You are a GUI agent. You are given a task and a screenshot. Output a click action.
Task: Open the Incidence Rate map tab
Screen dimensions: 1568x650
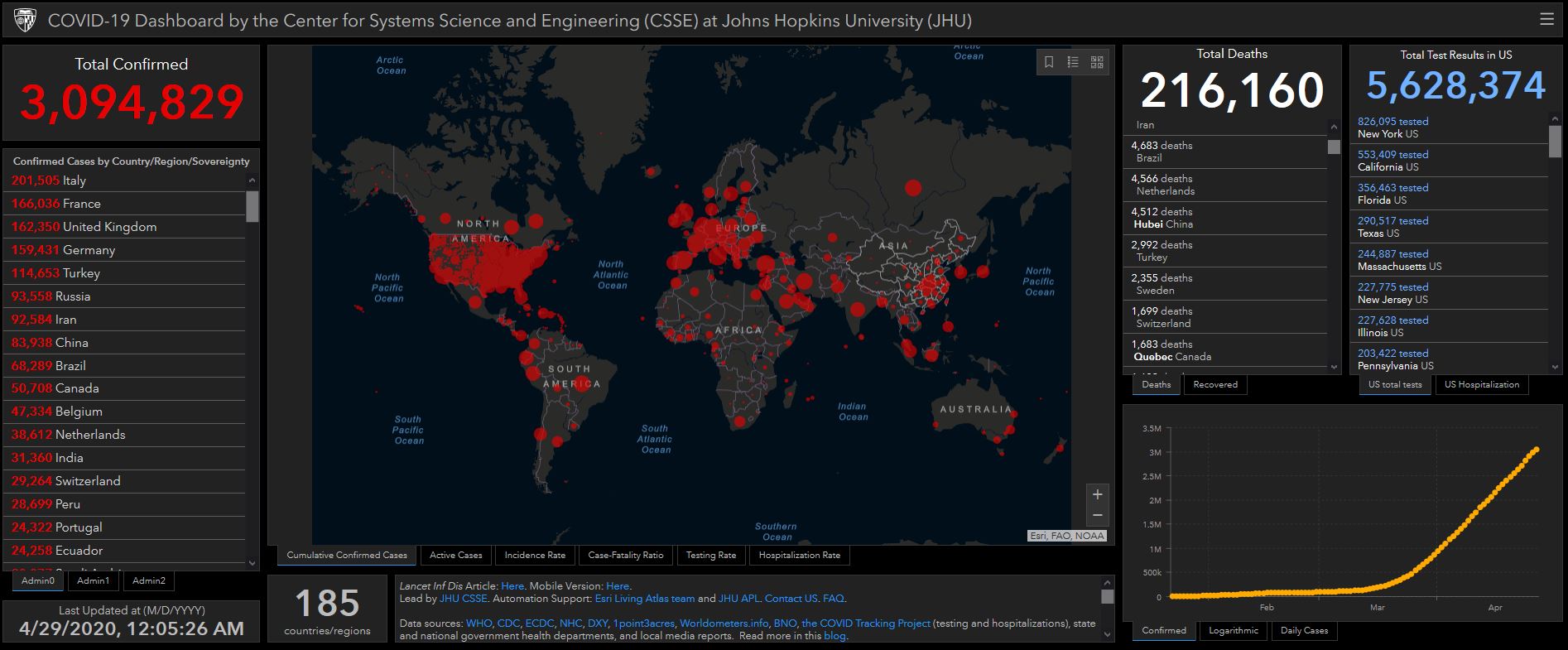pos(535,555)
